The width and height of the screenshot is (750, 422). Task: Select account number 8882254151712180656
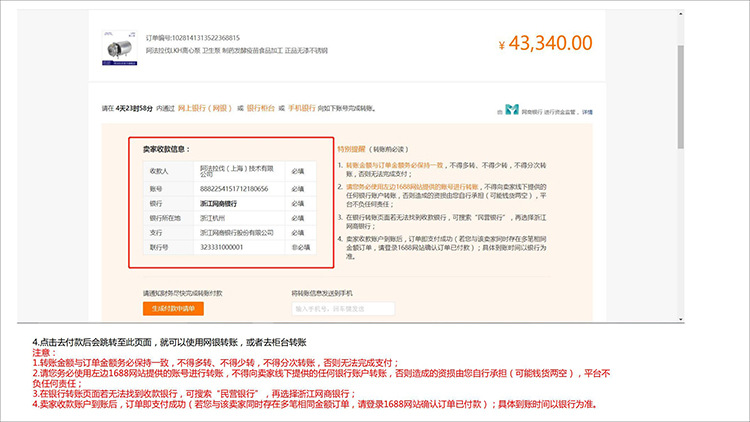tap(234, 189)
